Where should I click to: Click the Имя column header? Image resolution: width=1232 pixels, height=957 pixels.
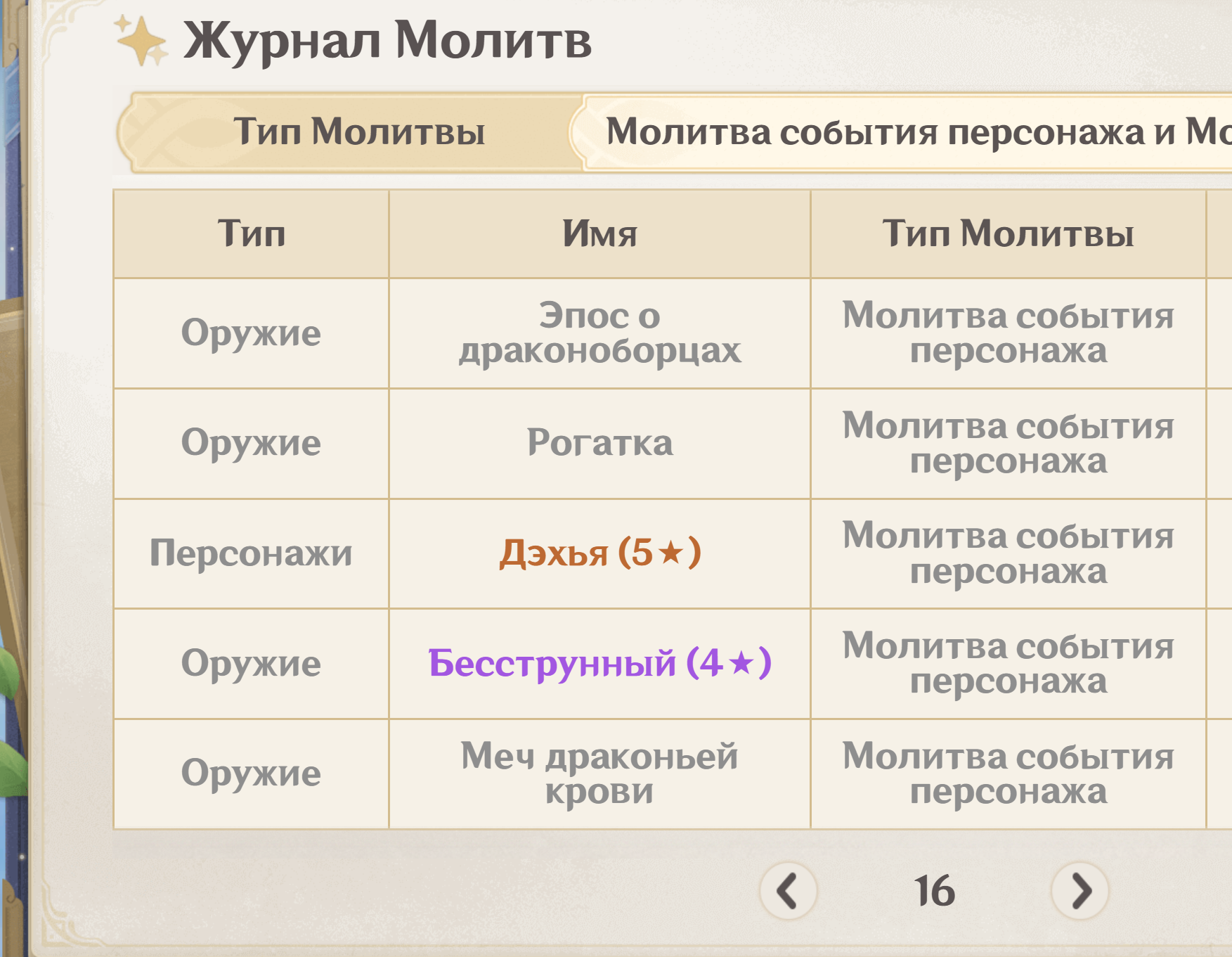(599, 233)
